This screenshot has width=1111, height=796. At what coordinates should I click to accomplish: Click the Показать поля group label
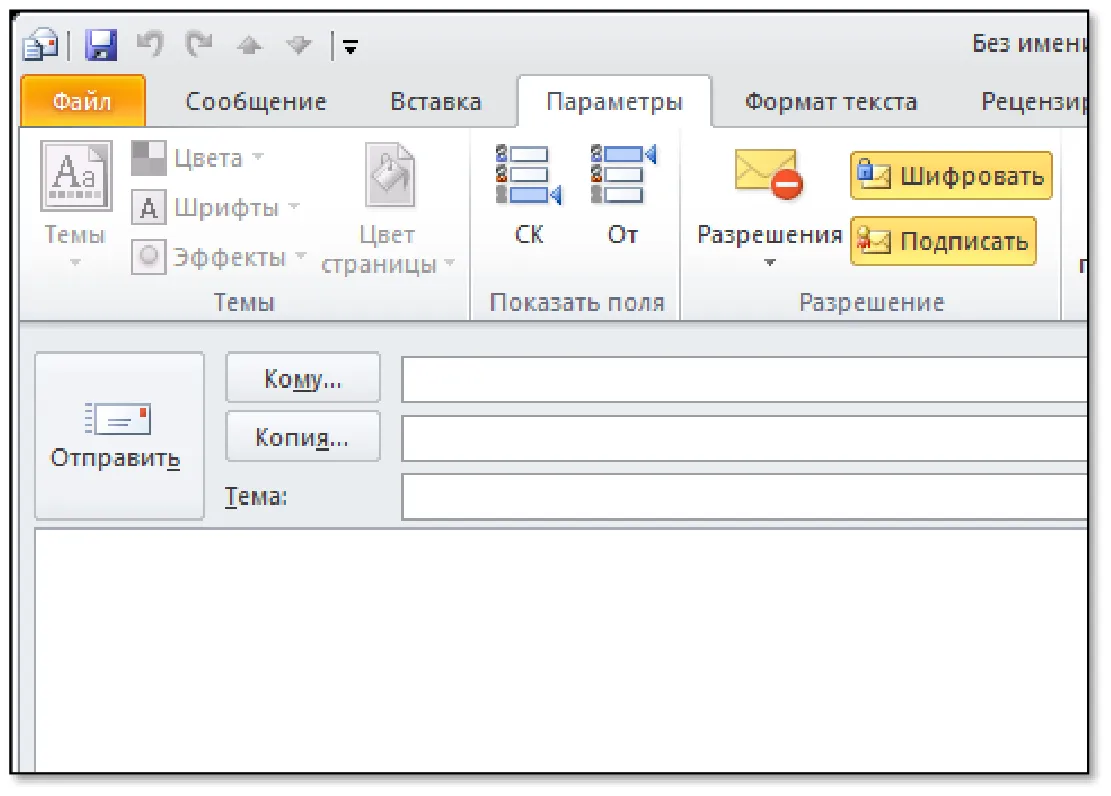click(x=577, y=303)
